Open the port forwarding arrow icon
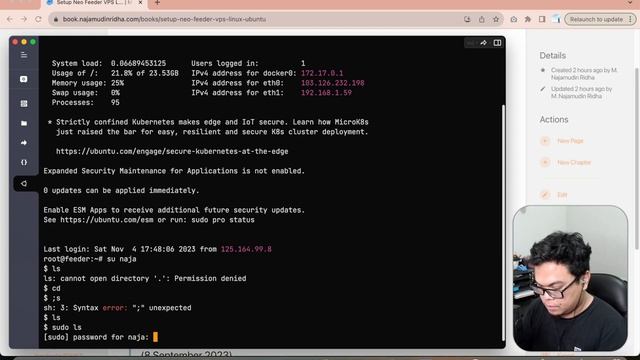Screen dimensions: 640x360 coord(24,142)
